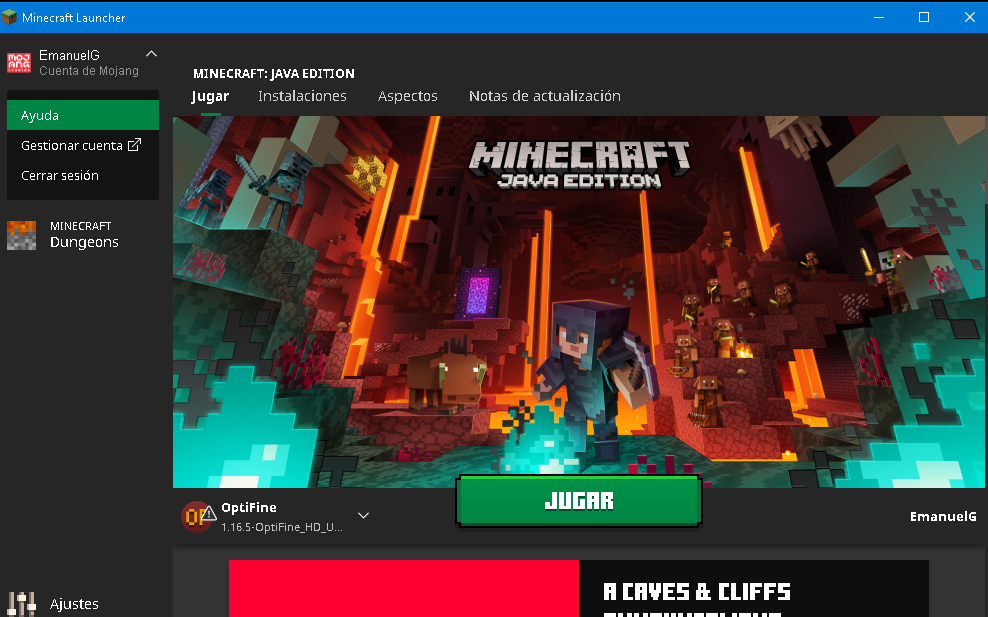Click EmanuelG username beside play bar

pyautogui.click(x=943, y=517)
